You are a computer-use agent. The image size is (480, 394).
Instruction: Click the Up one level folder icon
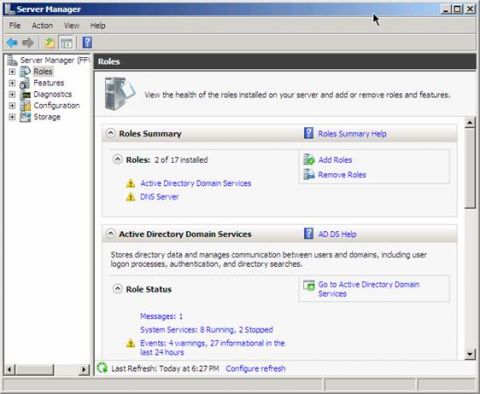(49, 43)
